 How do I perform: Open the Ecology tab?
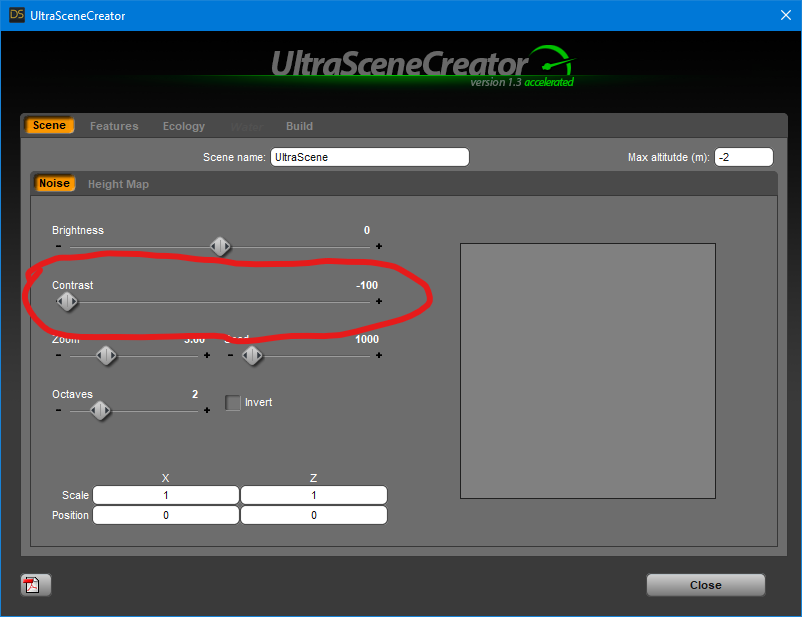pyautogui.click(x=184, y=126)
